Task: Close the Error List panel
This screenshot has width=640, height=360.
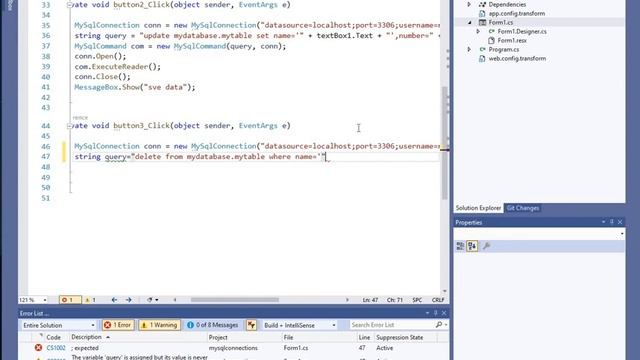Action: 444,313
